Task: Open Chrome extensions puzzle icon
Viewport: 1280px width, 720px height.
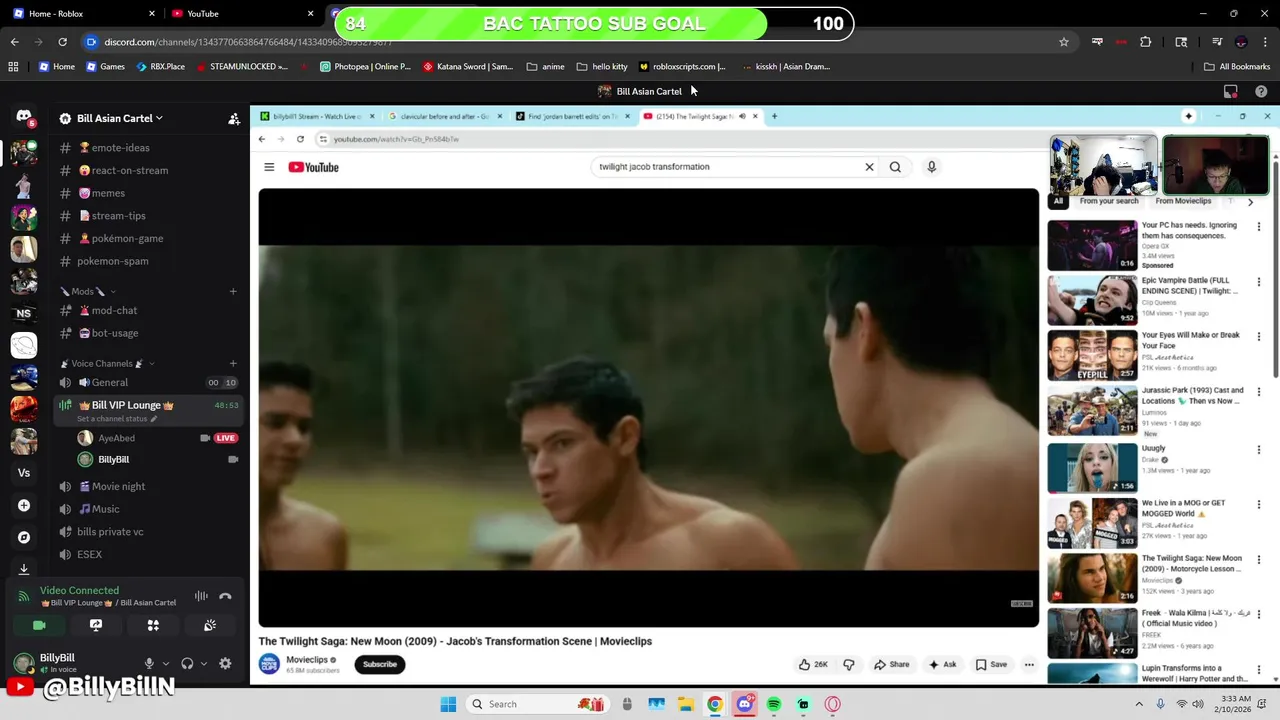Action: point(1146,42)
